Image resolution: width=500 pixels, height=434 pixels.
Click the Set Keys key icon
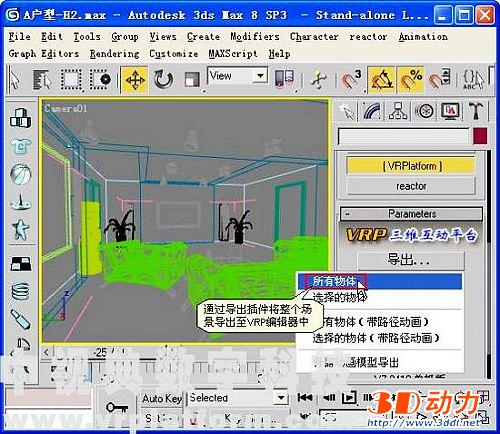click(x=117, y=407)
